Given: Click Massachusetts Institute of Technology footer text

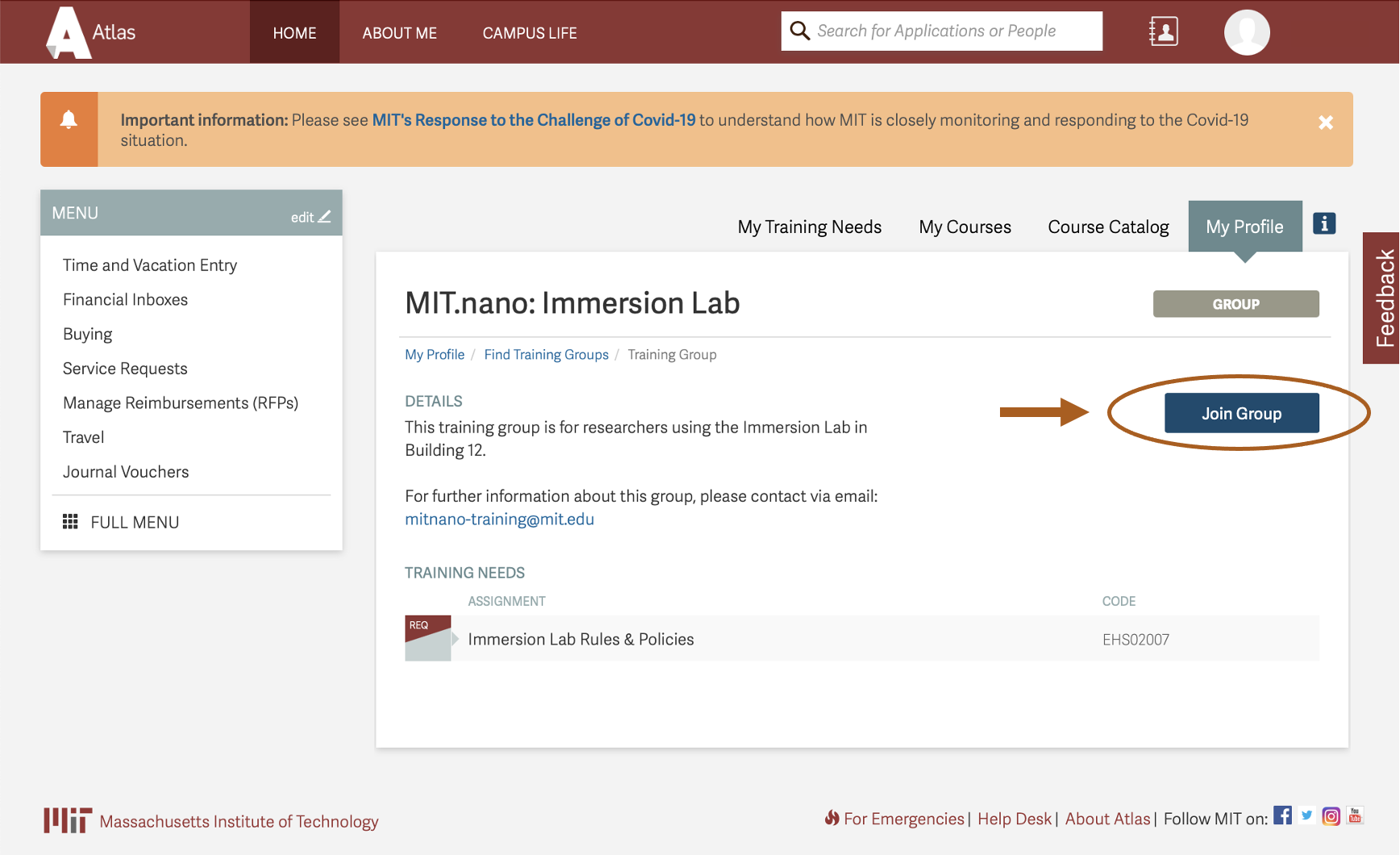Looking at the screenshot, I should pos(239,821).
